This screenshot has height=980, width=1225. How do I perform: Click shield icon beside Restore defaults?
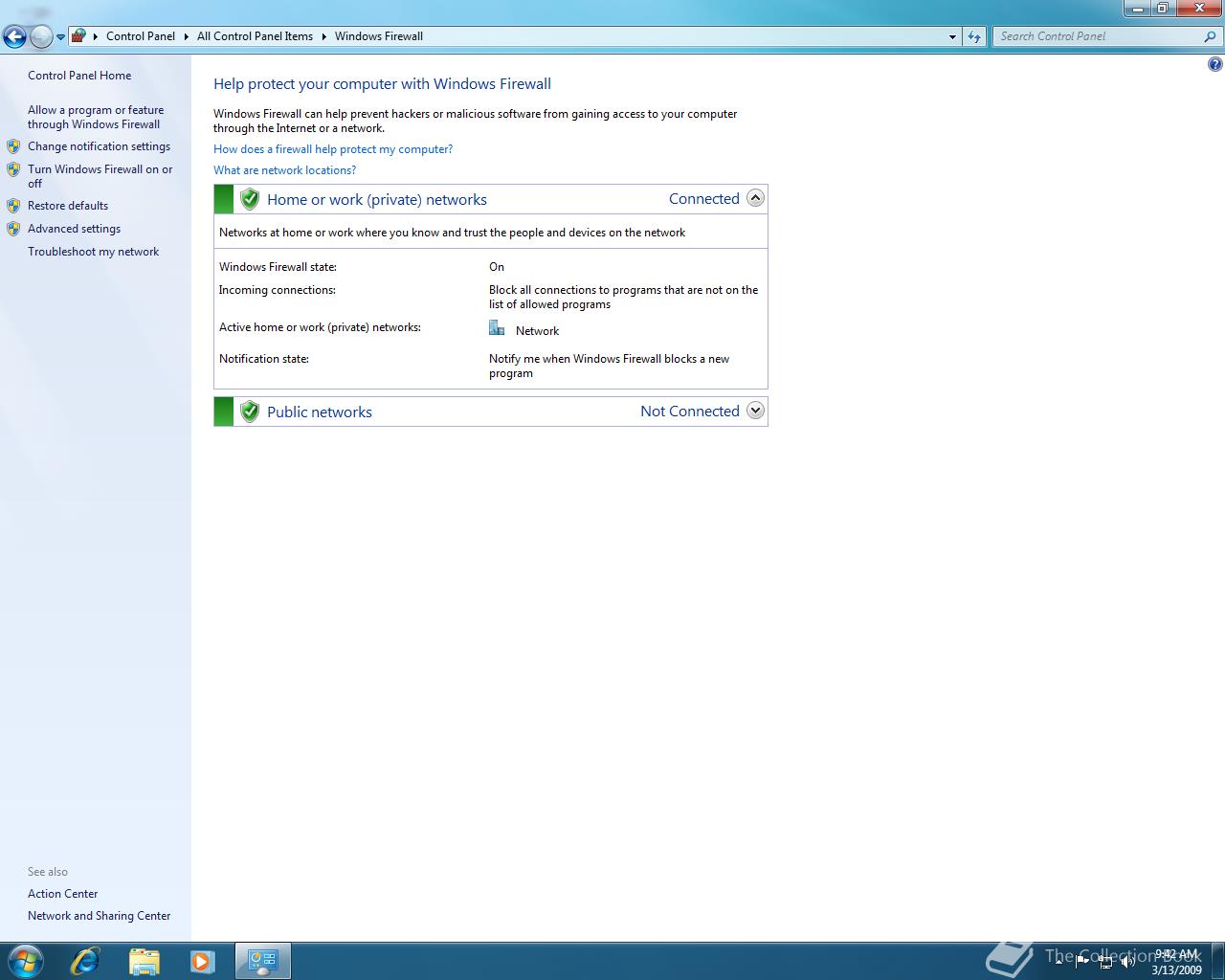click(x=13, y=206)
